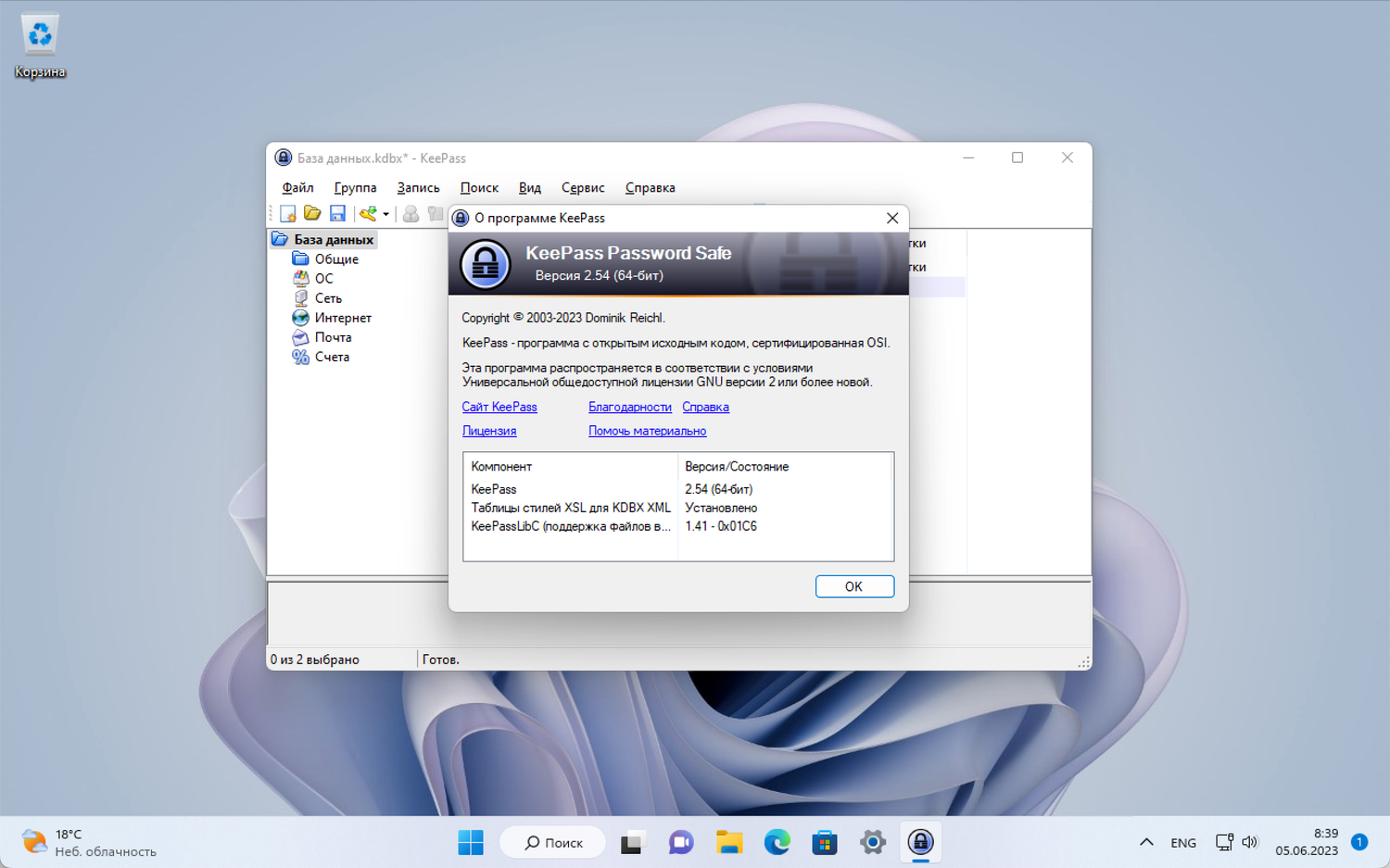
Task: Follow the Справка link in the About dialog
Action: (x=705, y=408)
